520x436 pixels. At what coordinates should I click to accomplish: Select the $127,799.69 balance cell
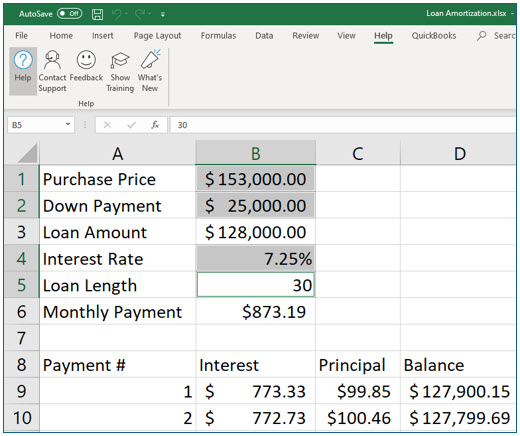pos(458,417)
